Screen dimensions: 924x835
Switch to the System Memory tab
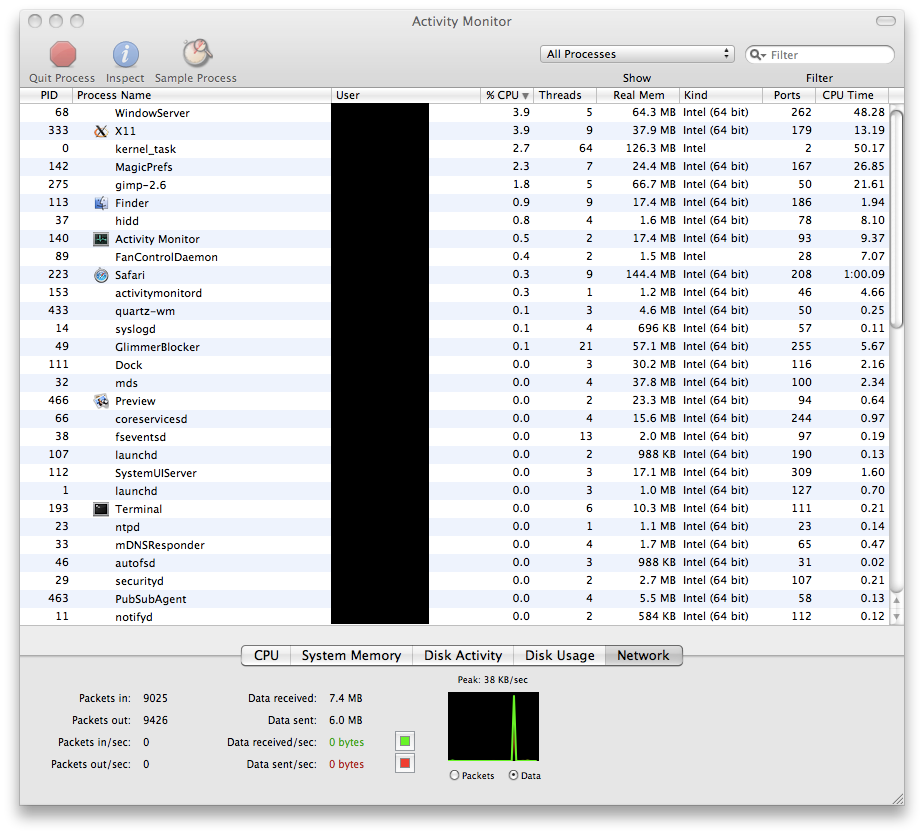351,655
